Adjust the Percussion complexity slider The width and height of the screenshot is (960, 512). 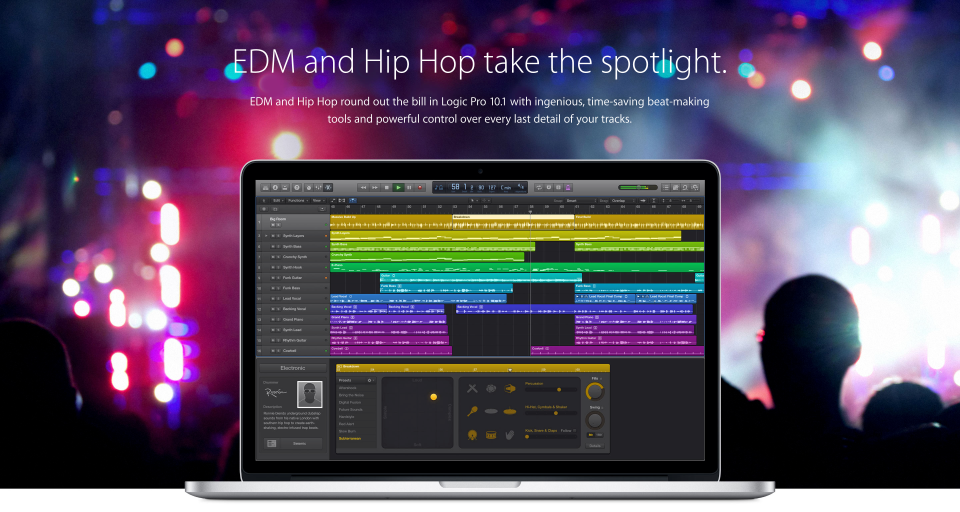click(x=551, y=390)
